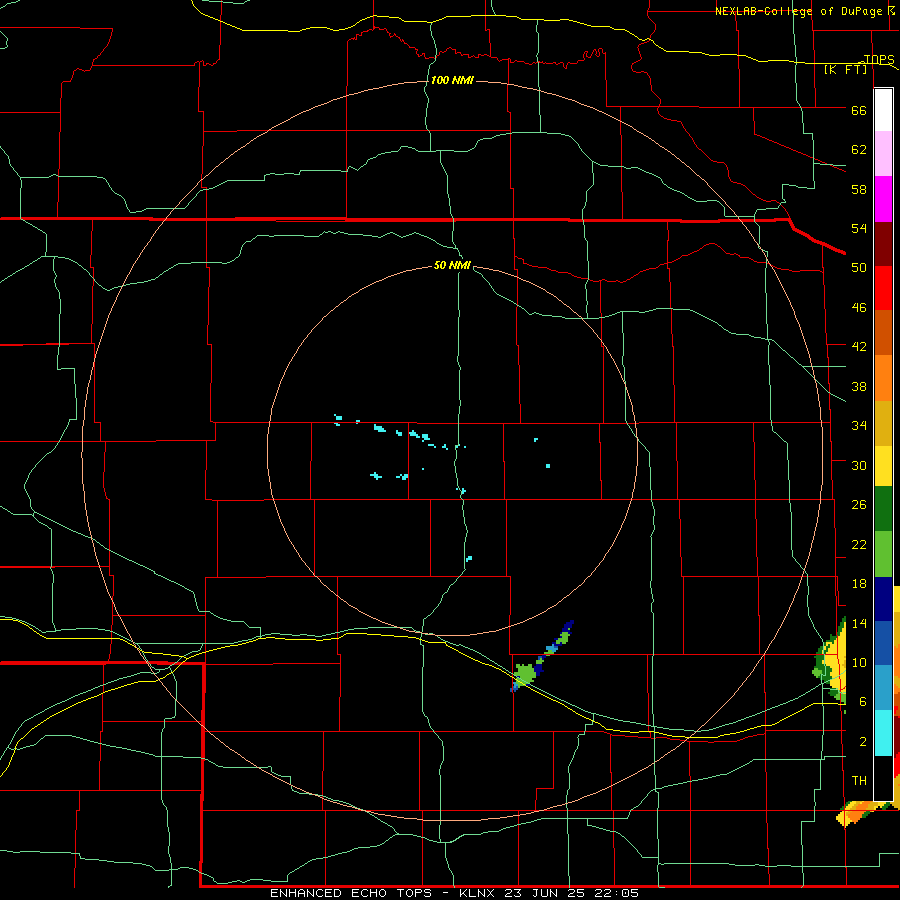Screen dimensions: 900x900
Task: Click the legend value 22
Action: 859,544
